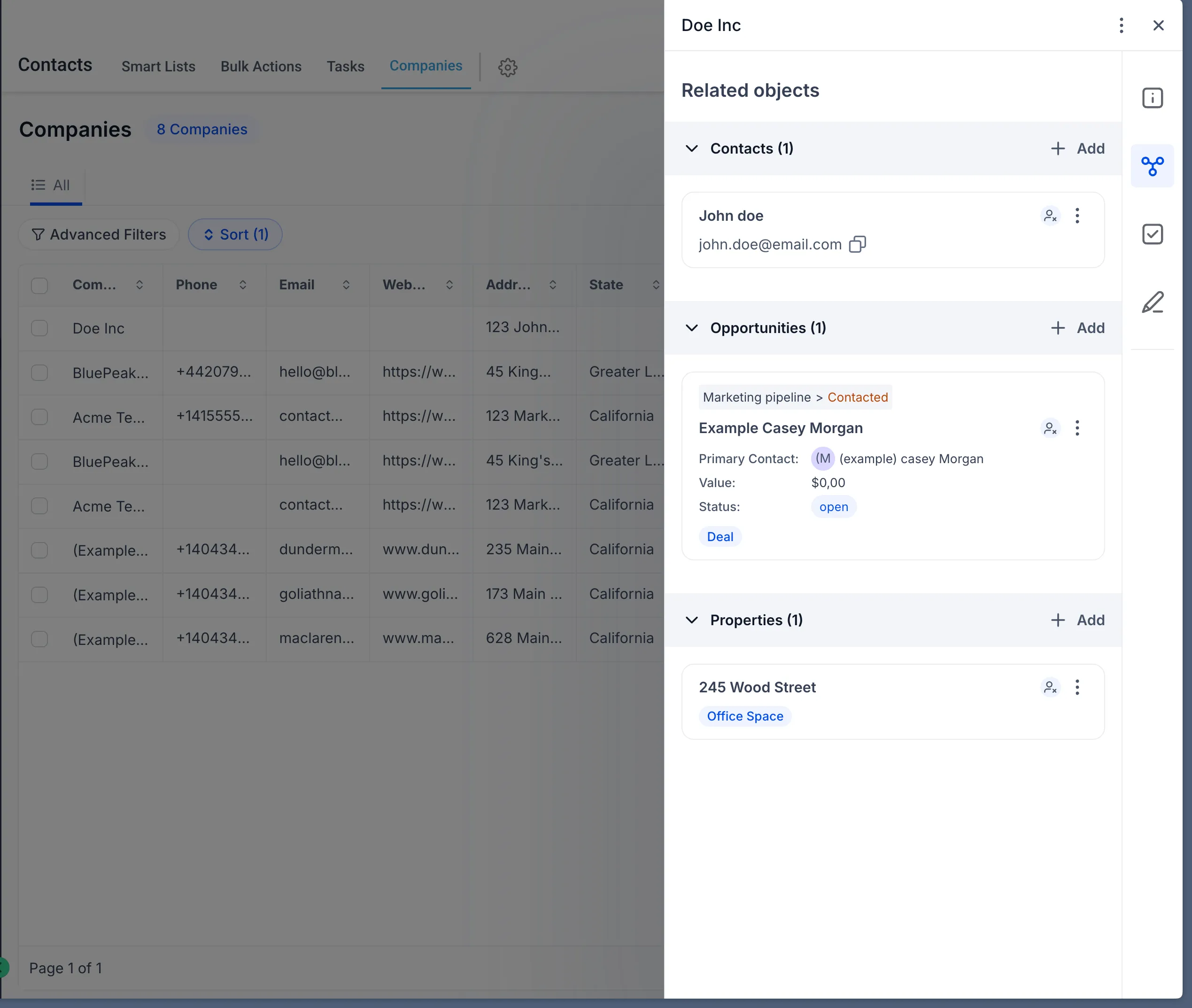This screenshot has width=1192, height=1008.
Task: Open the info panel in the right sidebar
Action: click(x=1153, y=98)
